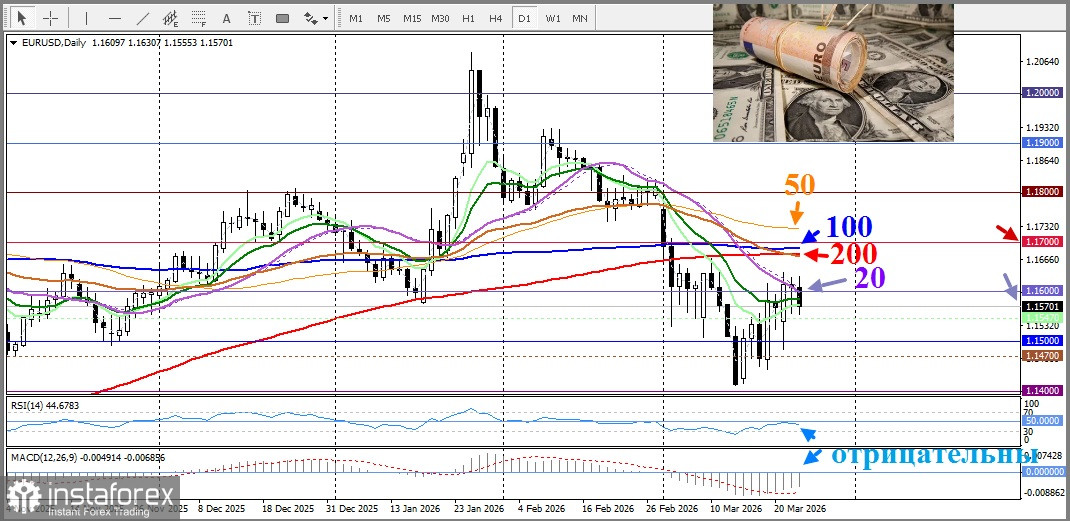Switch chart to W1 weekly timeframe
Image resolution: width=1070 pixels, height=521 pixels.
[x=553, y=18]
